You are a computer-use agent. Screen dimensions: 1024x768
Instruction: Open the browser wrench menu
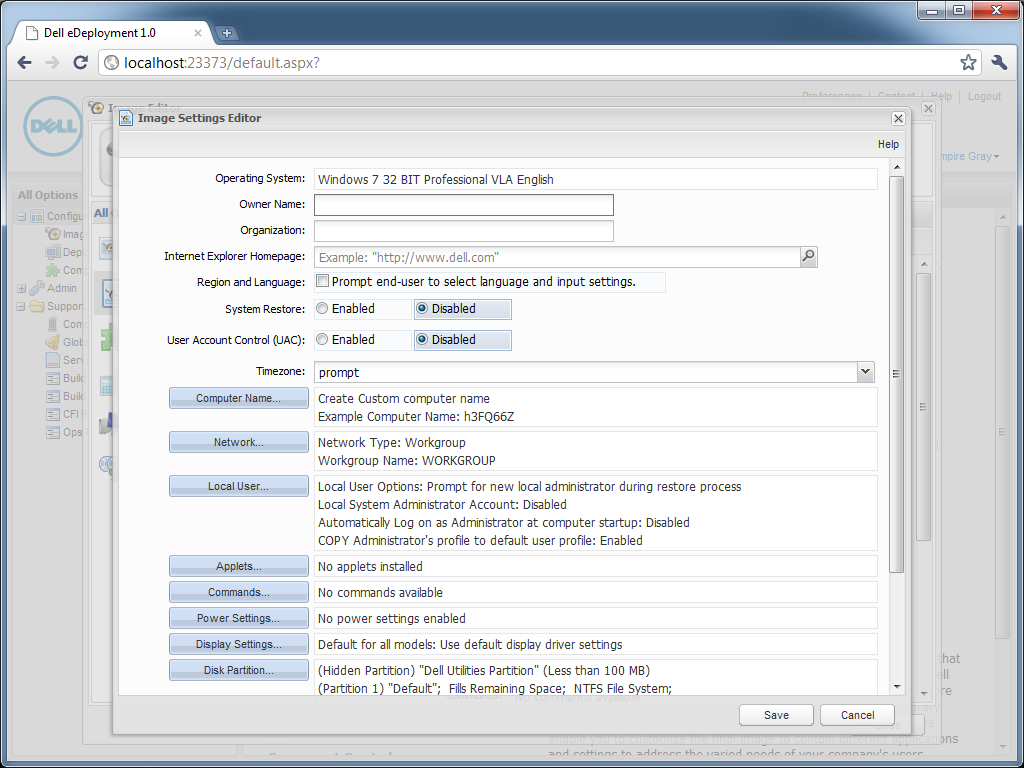coord(999,63)
